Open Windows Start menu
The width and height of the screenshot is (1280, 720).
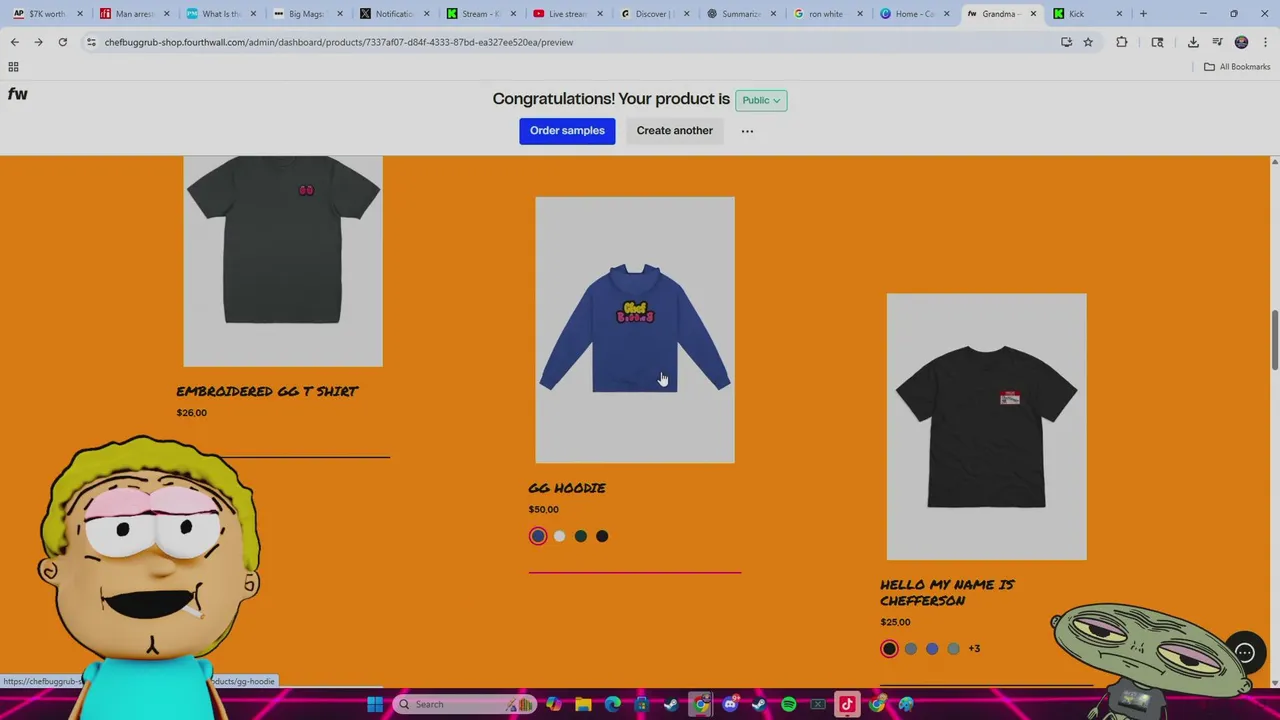pyautogui.click(x=374, y=704)
